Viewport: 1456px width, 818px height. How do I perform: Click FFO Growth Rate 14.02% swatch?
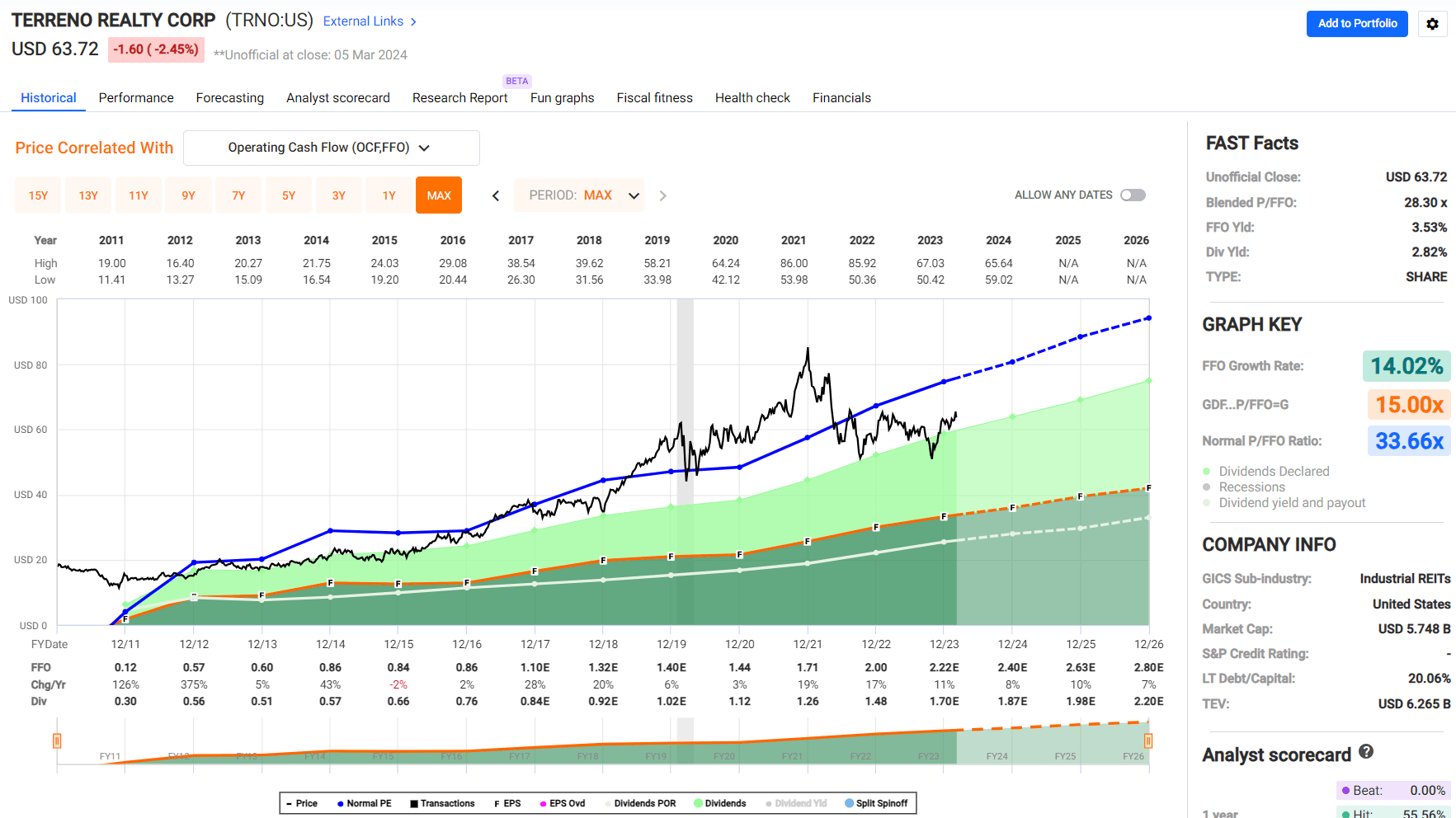click(1407, 366)
